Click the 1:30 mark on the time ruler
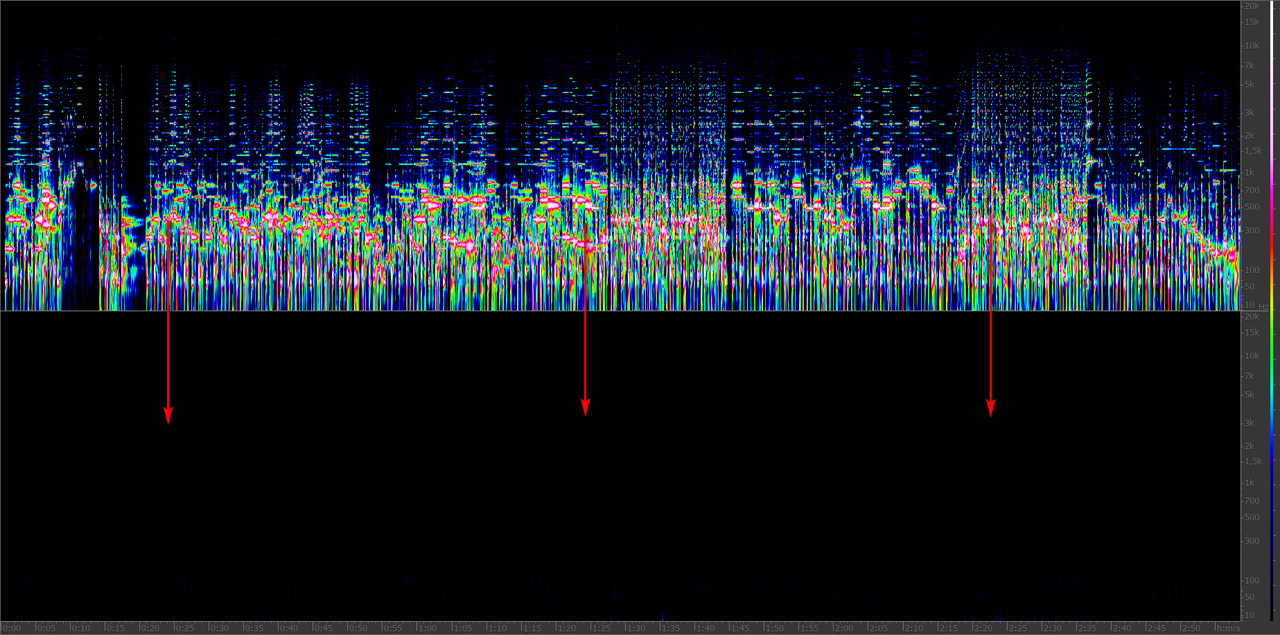Screen dimensions: 1280x635 [x=635, y=628]
